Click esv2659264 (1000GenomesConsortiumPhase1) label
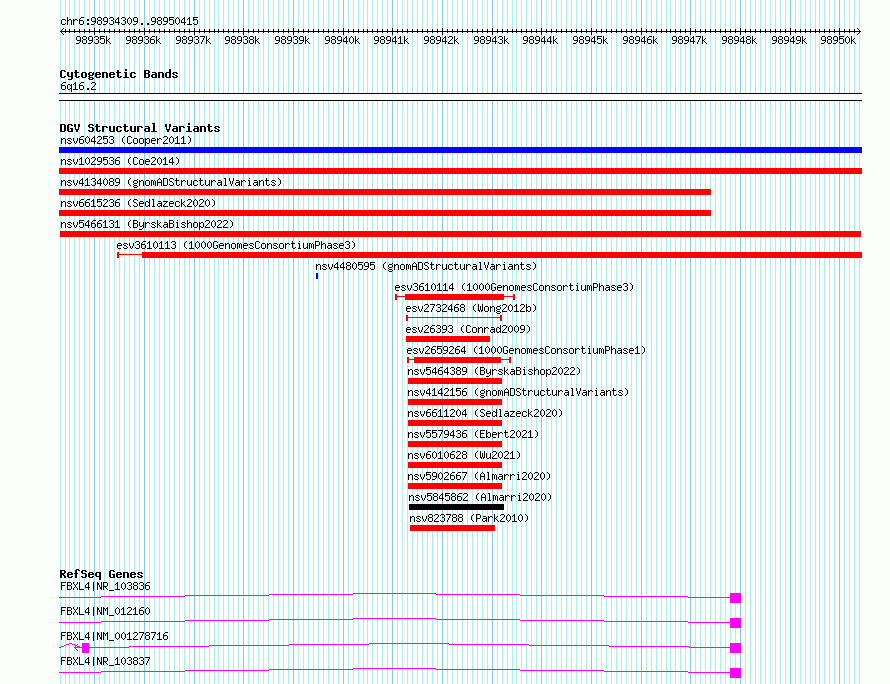The height and width of the screenshot is (684, 890). click(x=526, y=350)
